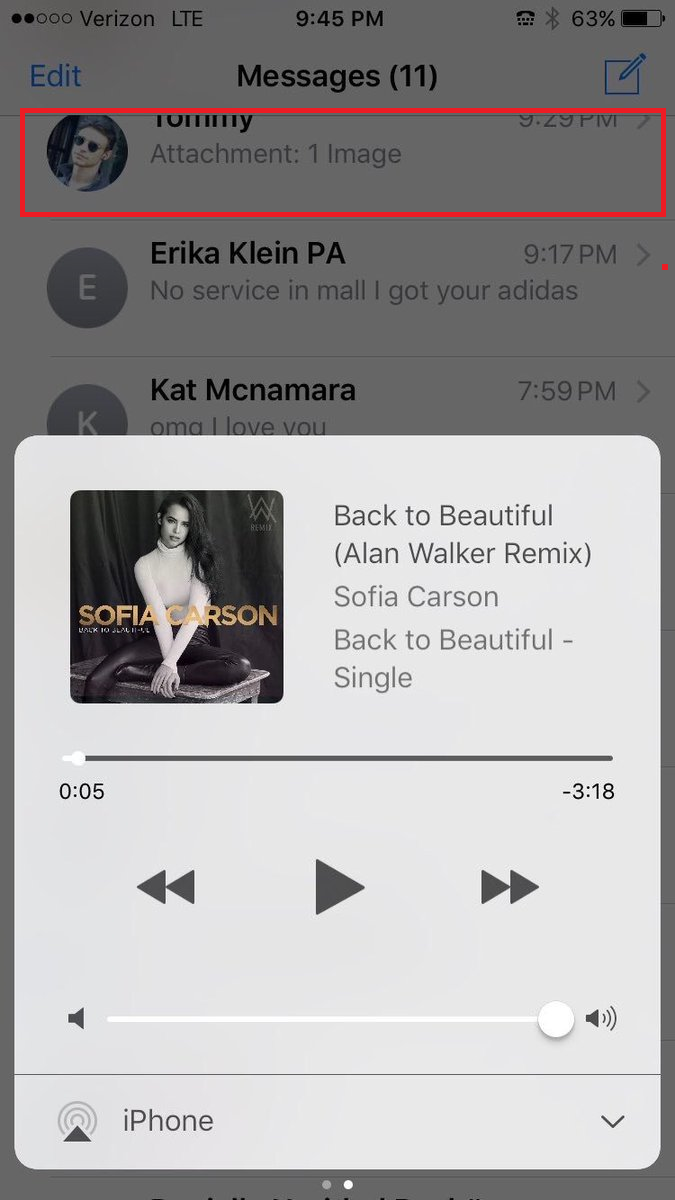Tap the compose new message icon
The image size is (675, 1200).
[626, 74]
